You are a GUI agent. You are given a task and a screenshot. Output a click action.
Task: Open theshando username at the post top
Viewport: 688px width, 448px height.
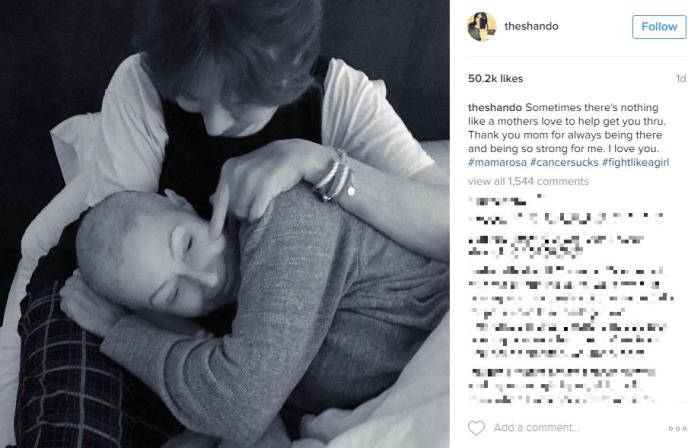tap(531, 26)
